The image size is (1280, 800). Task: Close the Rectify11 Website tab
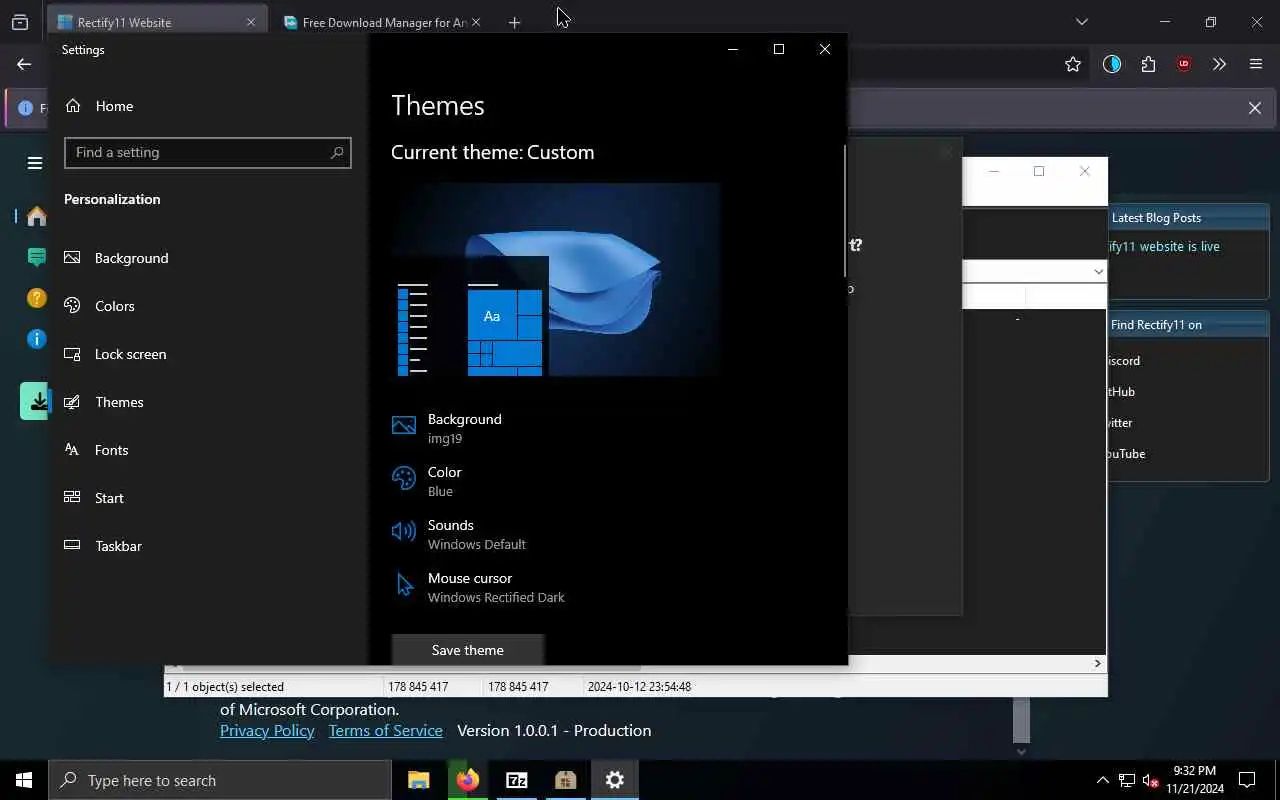pos(251,22)
